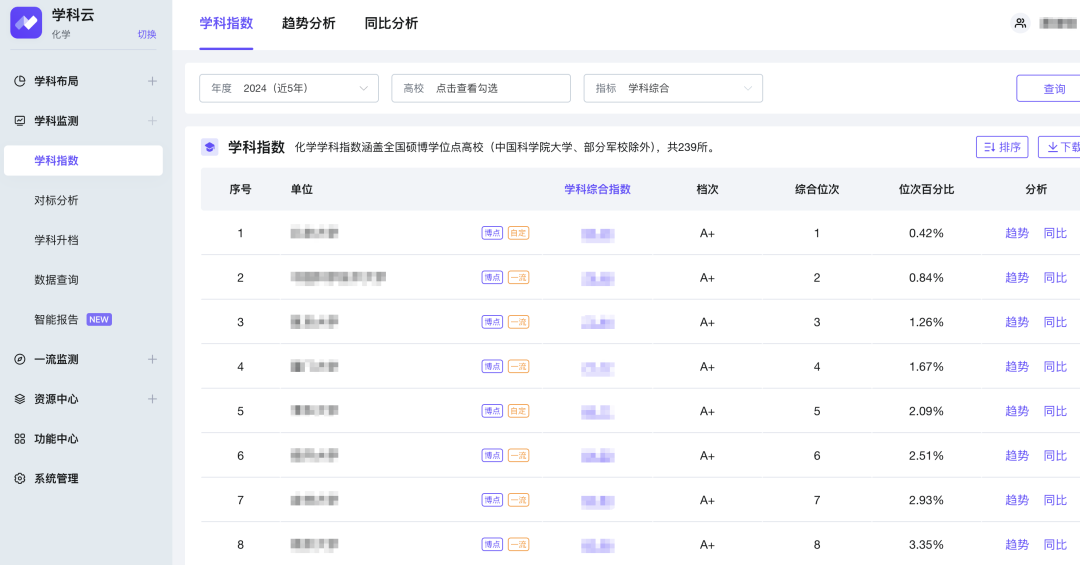Select 数据查询 in the sidebar
Screen dimensions: 1080x565
[56, 280]
